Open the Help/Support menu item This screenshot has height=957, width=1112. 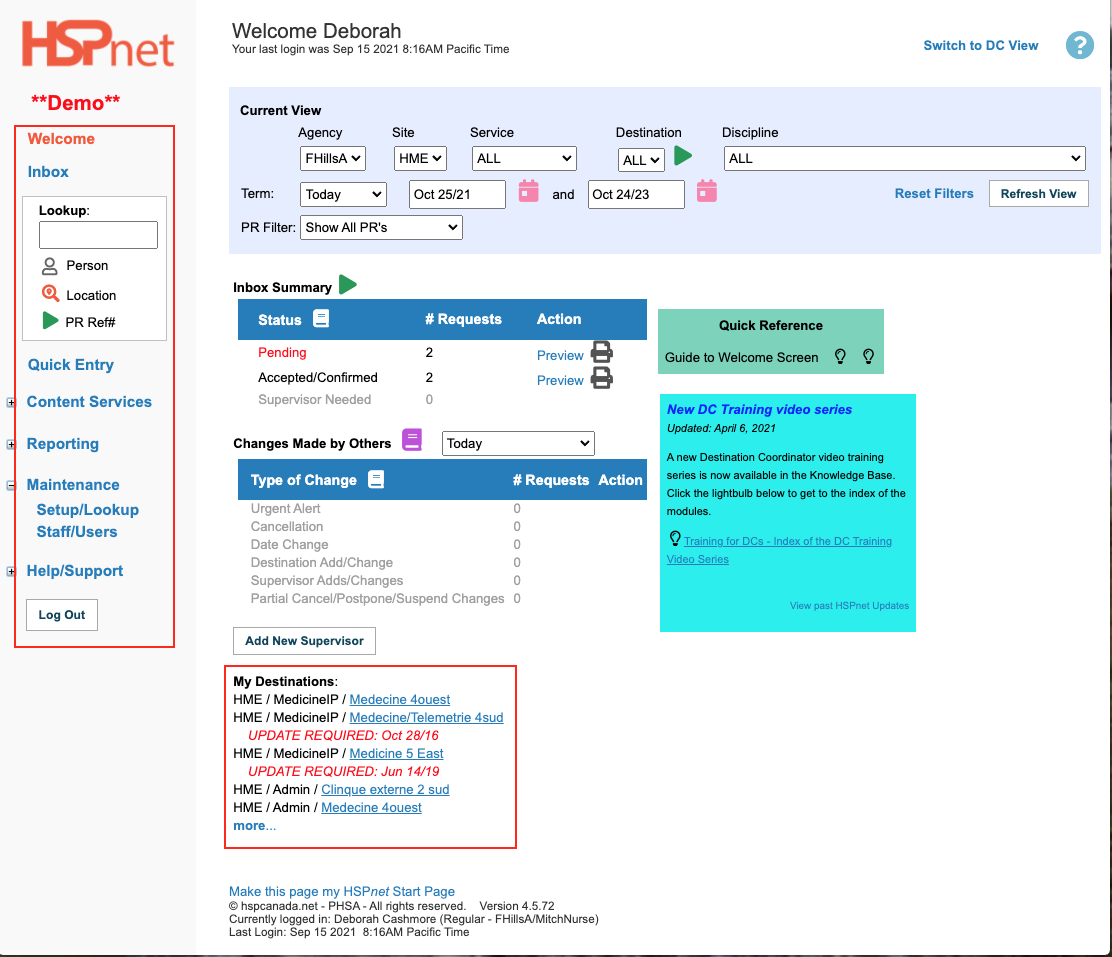tap(75, 571)
